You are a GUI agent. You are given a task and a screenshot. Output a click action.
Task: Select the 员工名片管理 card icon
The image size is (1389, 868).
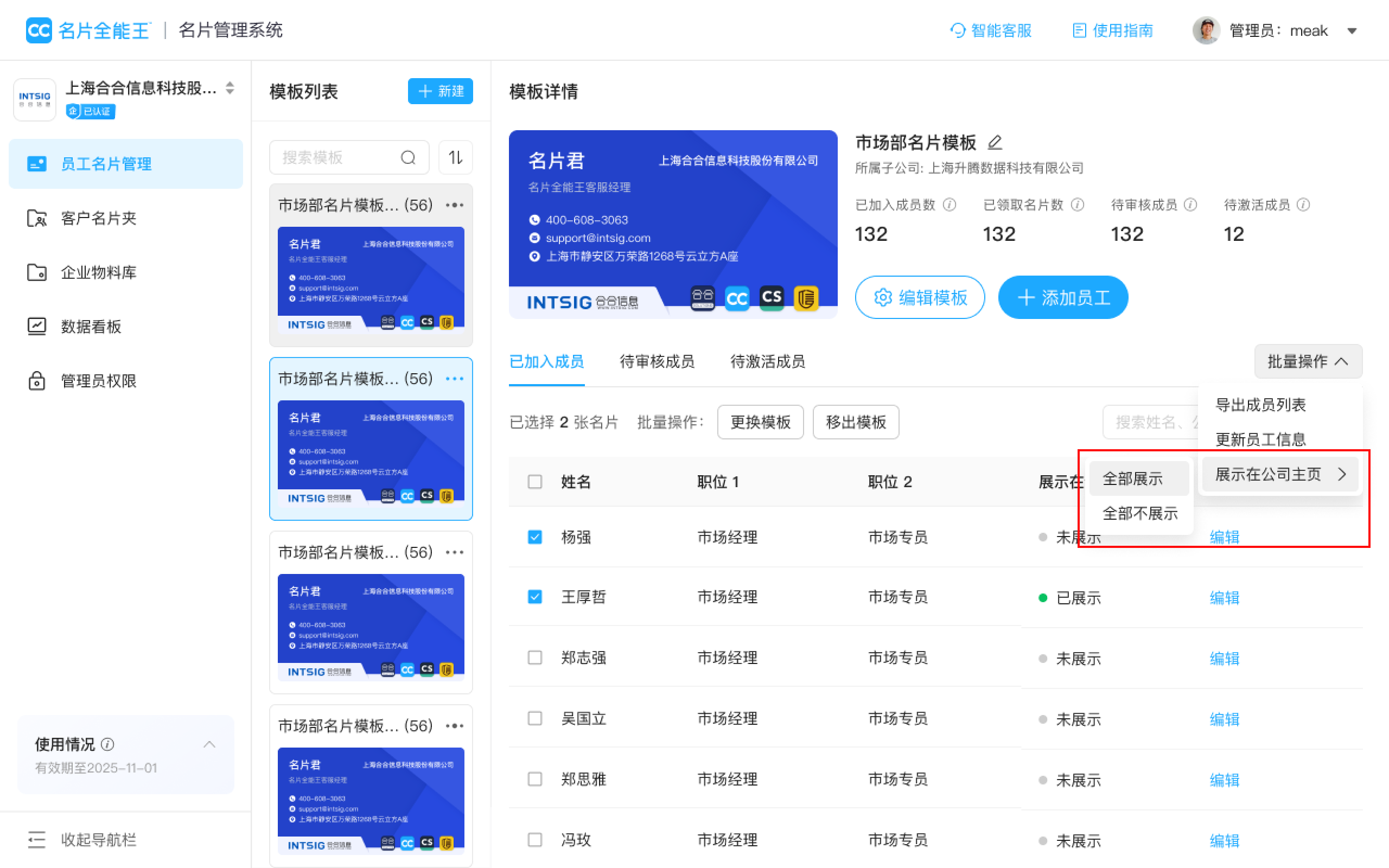tap(37, 164)
